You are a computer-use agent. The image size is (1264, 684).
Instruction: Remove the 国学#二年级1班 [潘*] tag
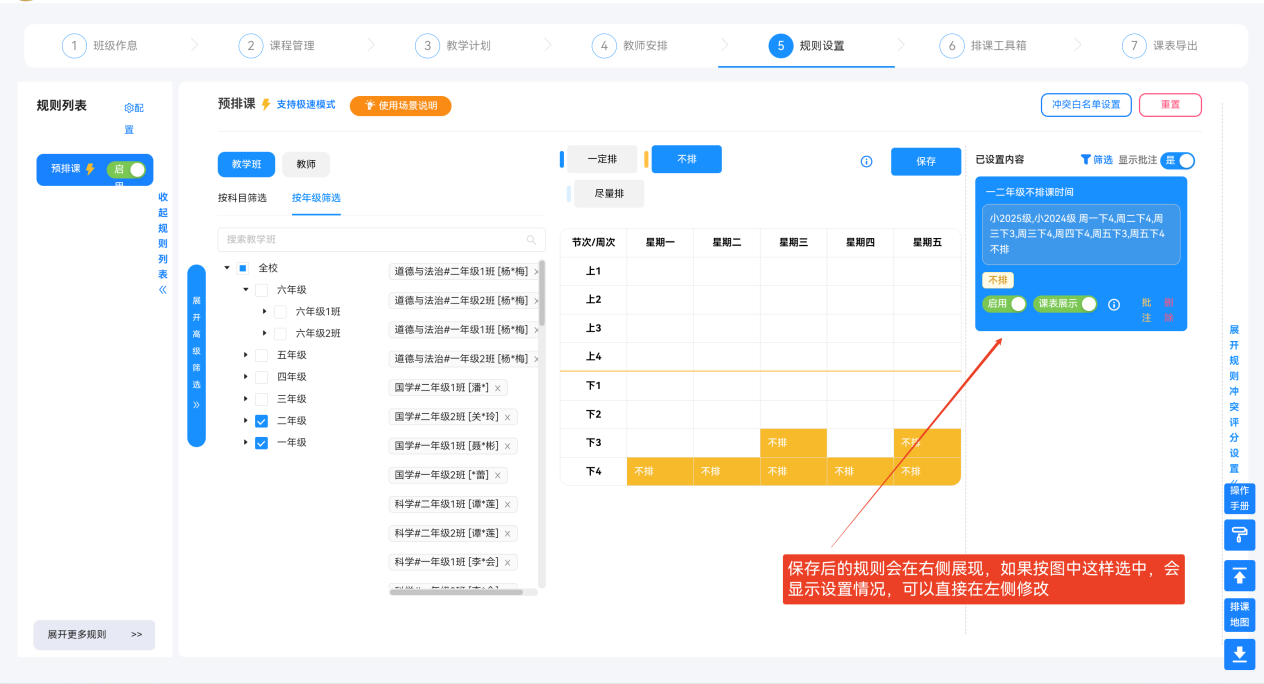[x=497, y=388]
